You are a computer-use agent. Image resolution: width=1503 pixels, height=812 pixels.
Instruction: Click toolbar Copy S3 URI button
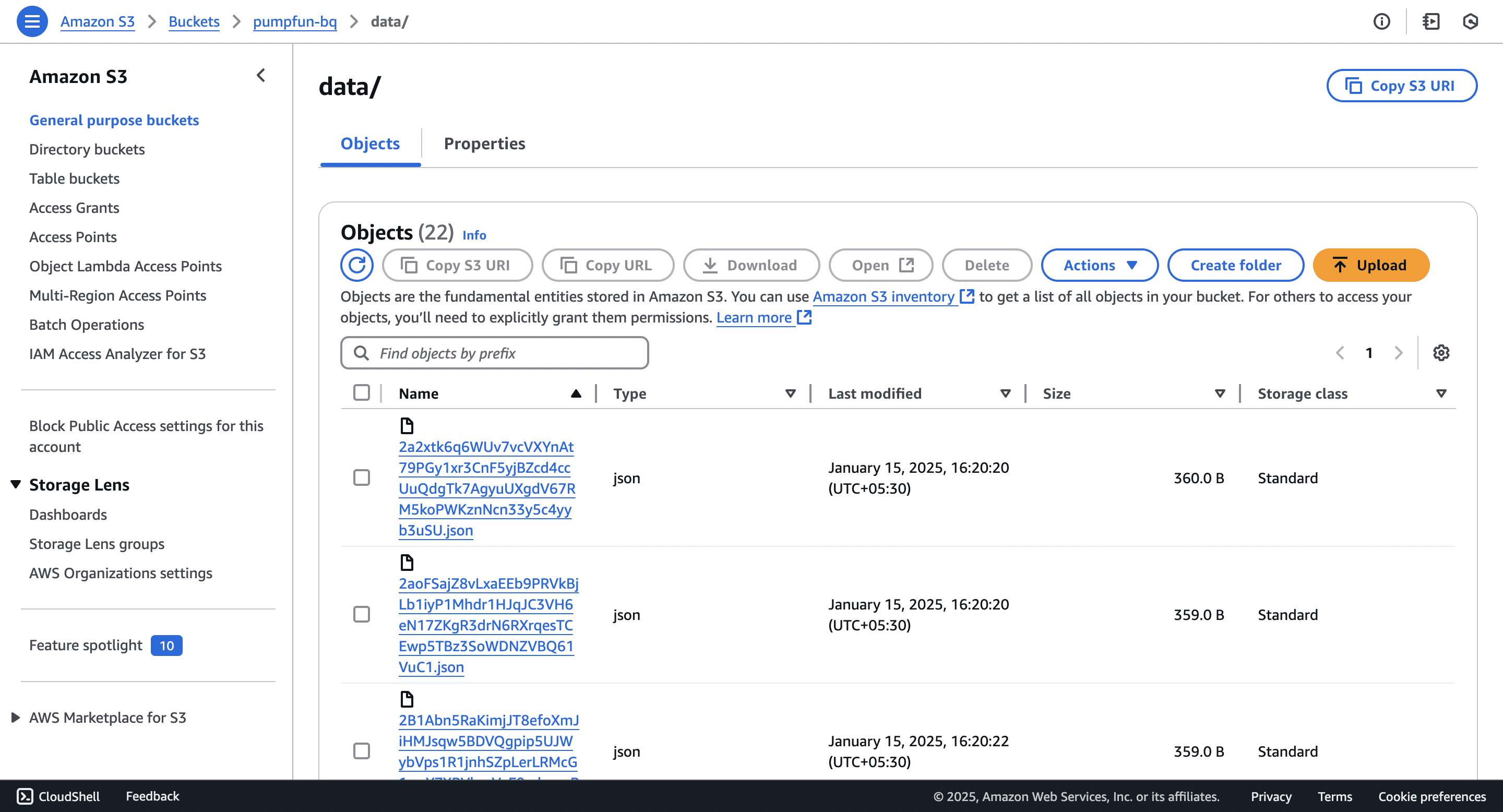click(457, 266)
